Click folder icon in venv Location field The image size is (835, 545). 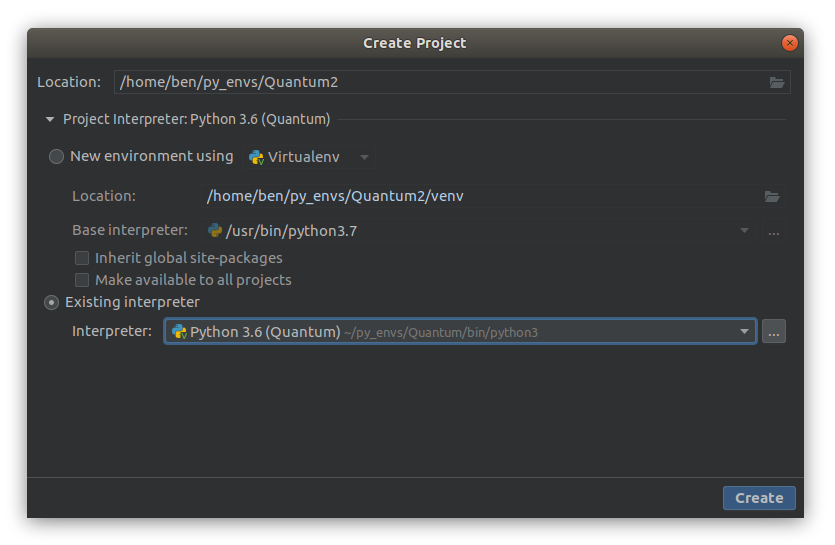771,196
